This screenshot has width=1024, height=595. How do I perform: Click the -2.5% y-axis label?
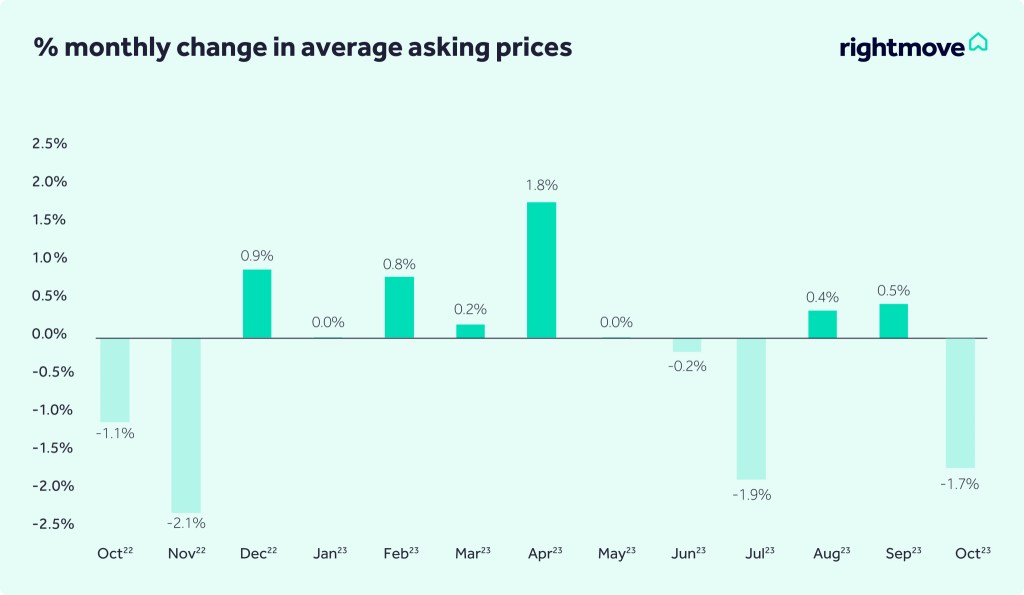click(47, 524)
